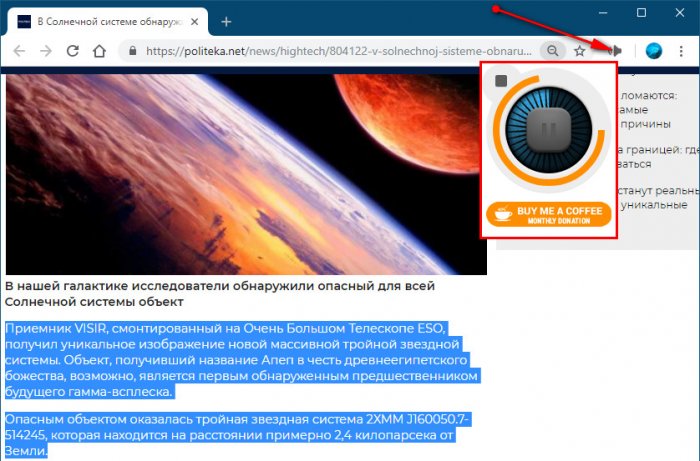Open sidebar link containing 'ломаются'
The image size is (700, 461).
(x=648, y=110)
